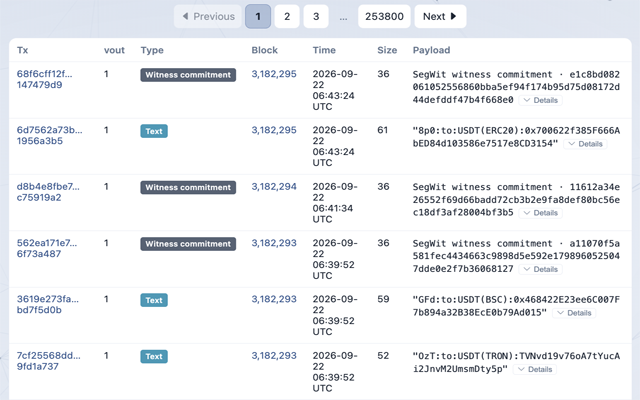Go to the Previous page

click(x=208, y=16)
